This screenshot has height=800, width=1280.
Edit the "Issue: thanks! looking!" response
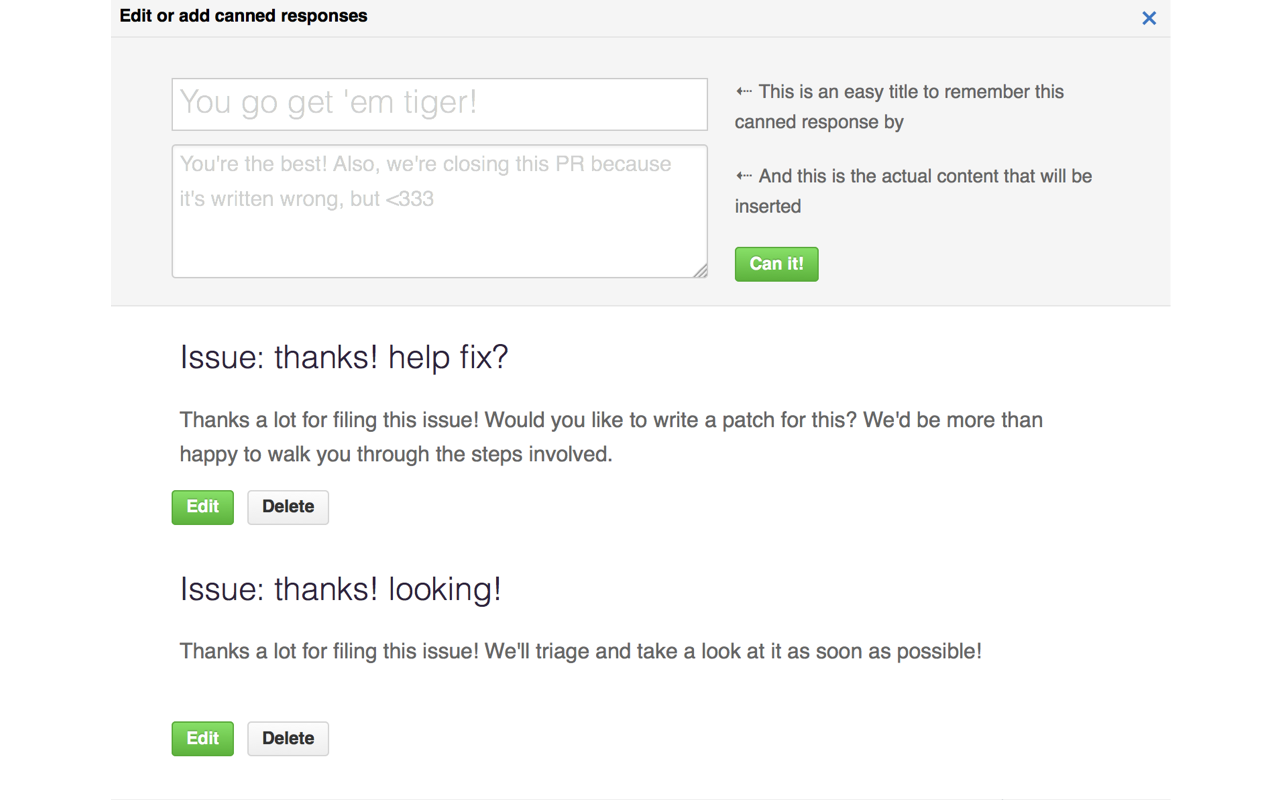click(x=202, y=738)
